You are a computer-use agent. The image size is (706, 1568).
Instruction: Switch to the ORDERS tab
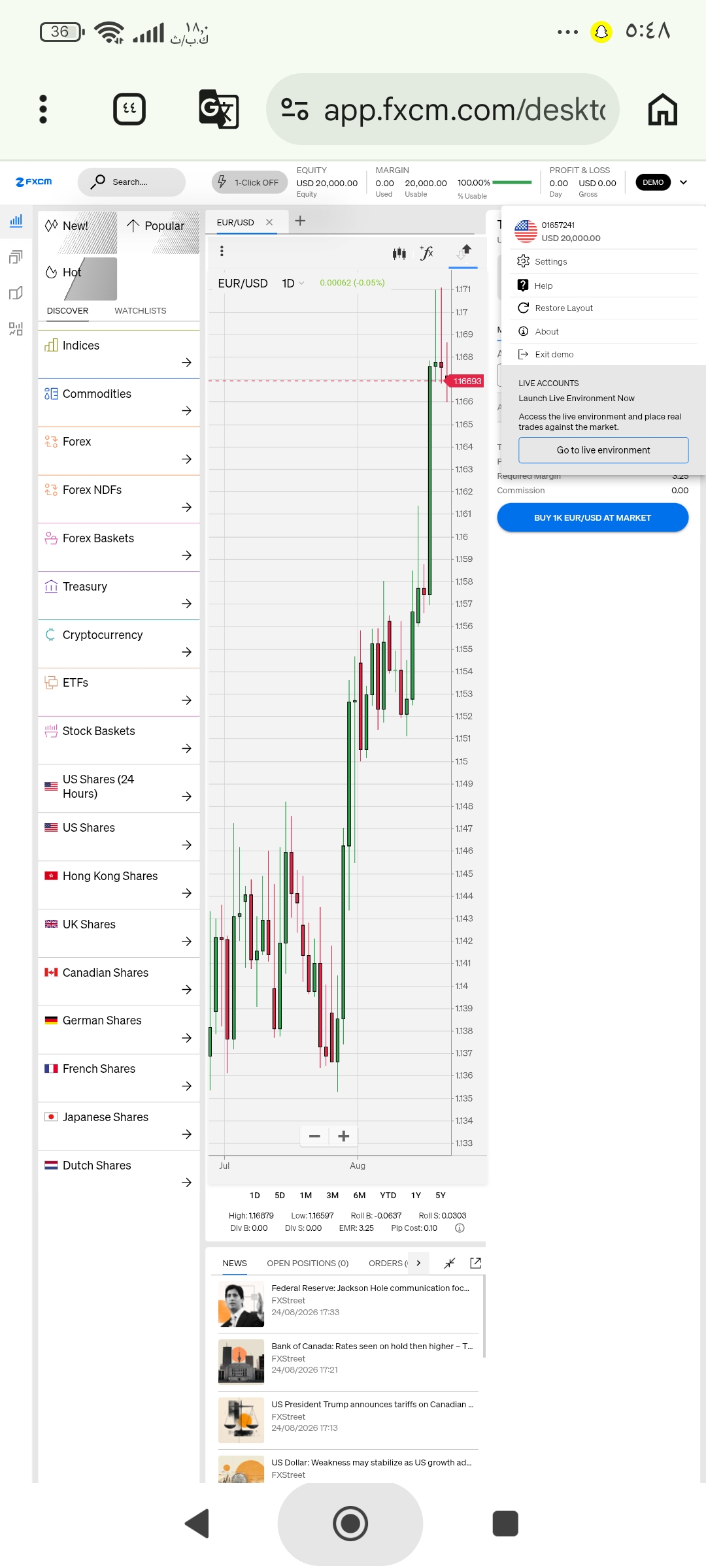(x=387, y=1264)
